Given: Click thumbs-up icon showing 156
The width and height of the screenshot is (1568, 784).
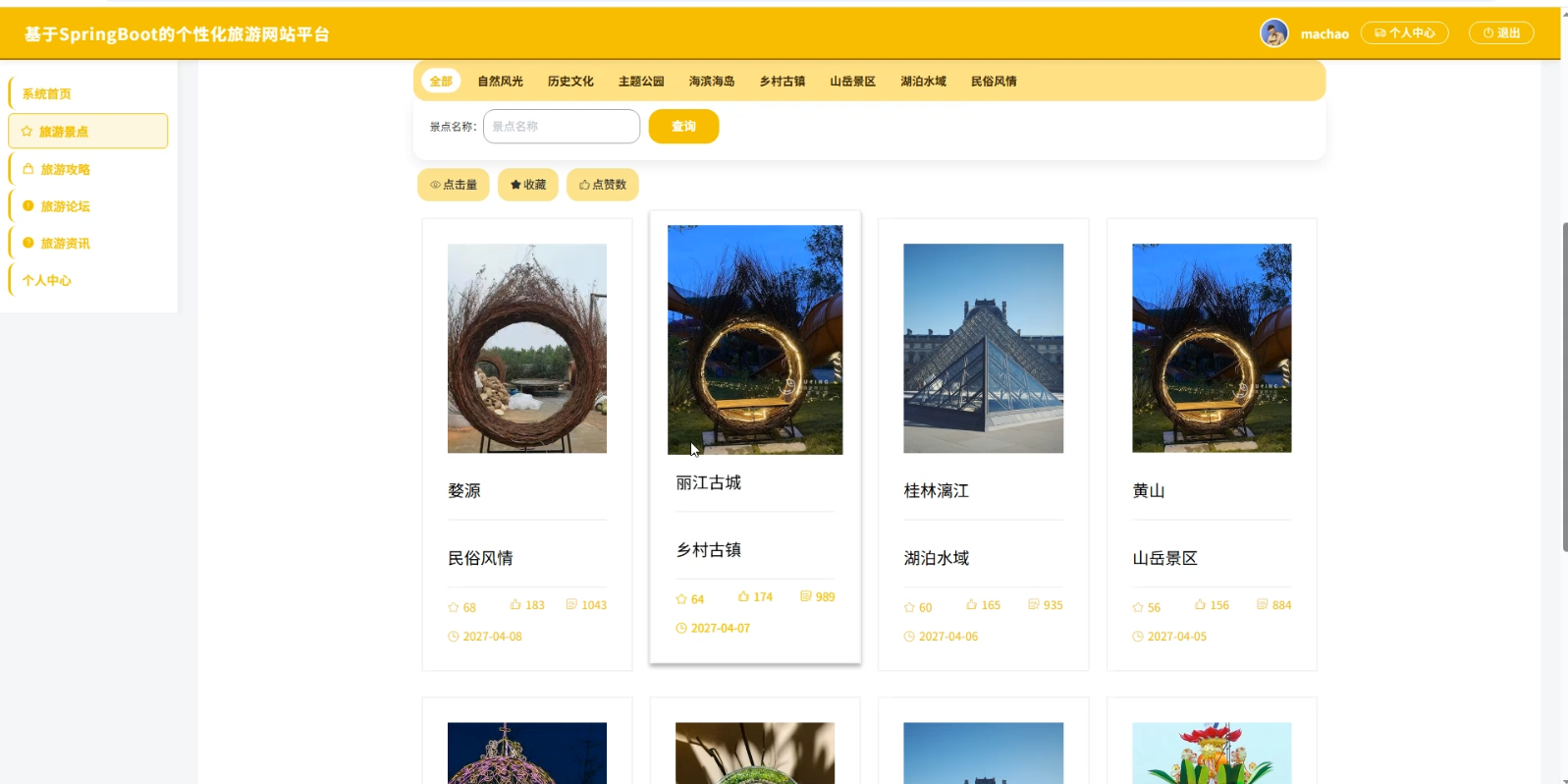Looking at the screenshot, I should (1200, 604).
